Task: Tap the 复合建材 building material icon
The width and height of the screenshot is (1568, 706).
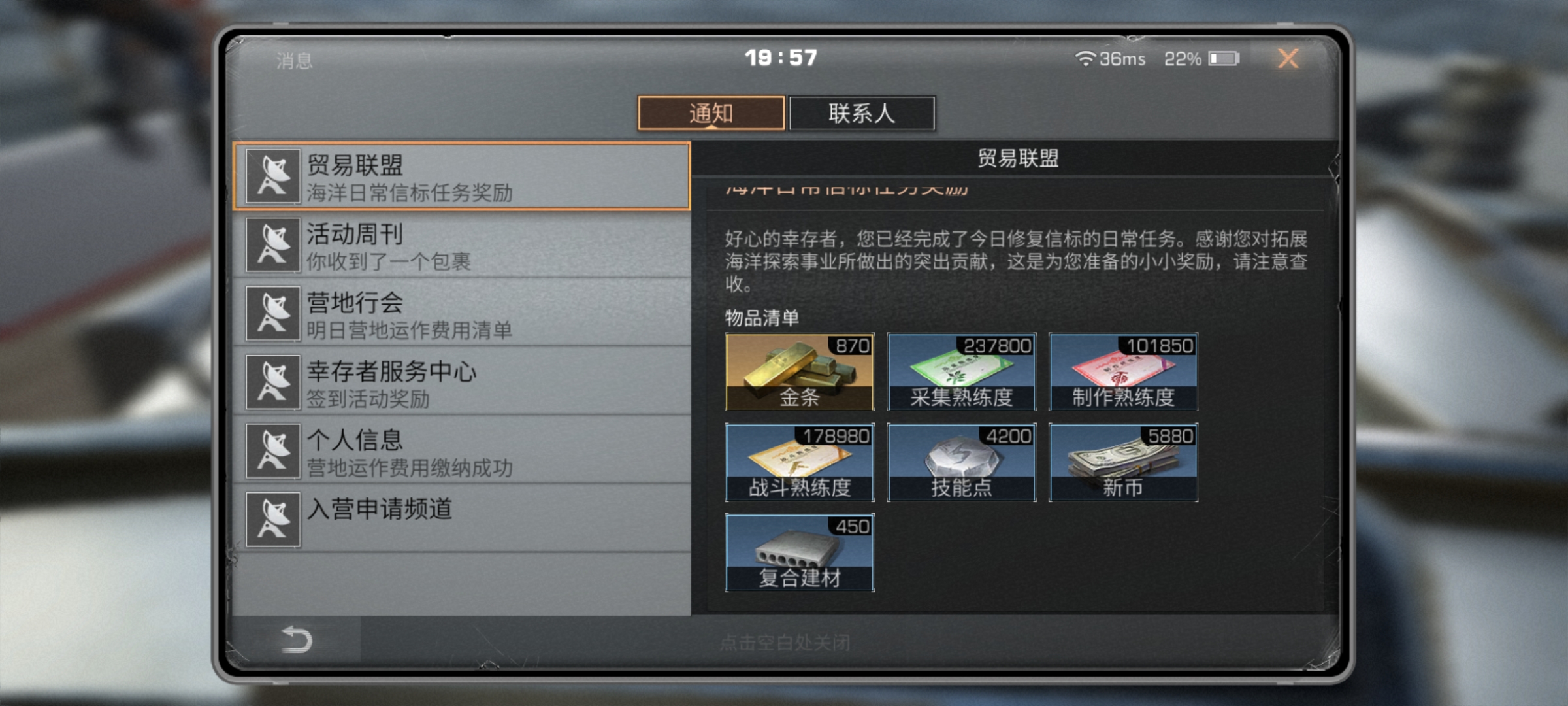Action: pyautogui.click(x=800, y=552)
